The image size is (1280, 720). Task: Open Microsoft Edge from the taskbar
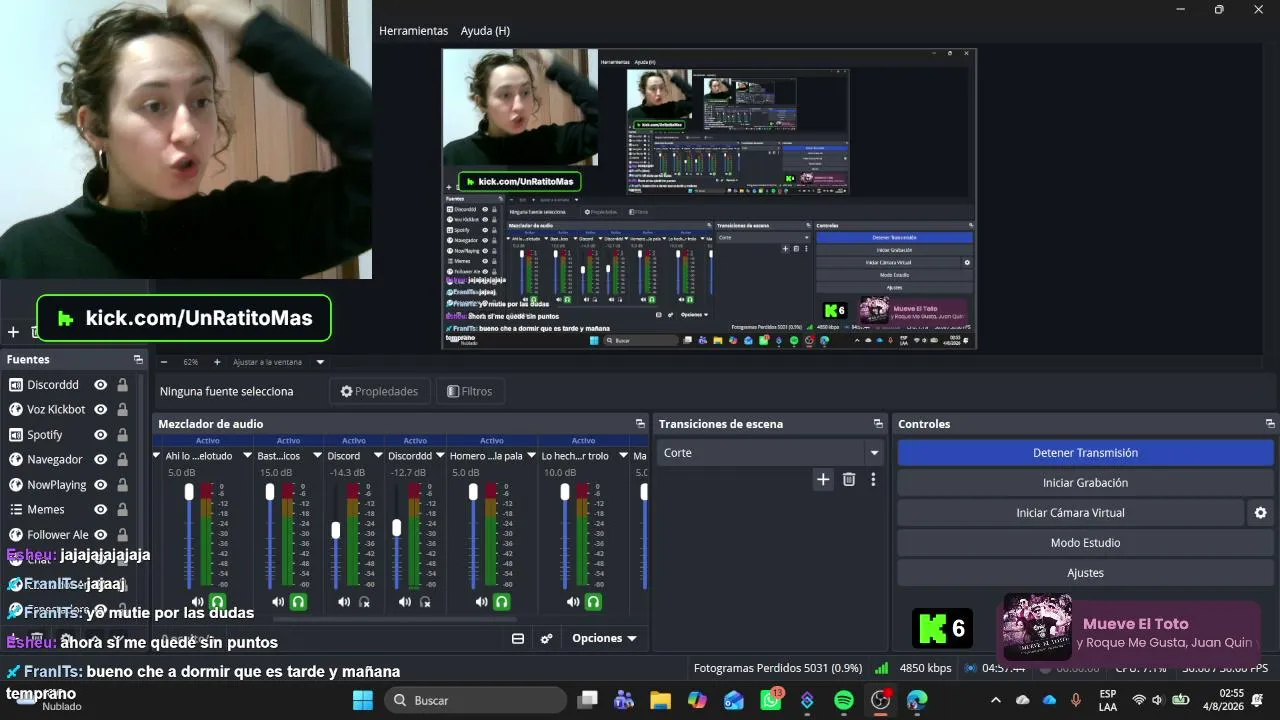click(x=917, y=700)
